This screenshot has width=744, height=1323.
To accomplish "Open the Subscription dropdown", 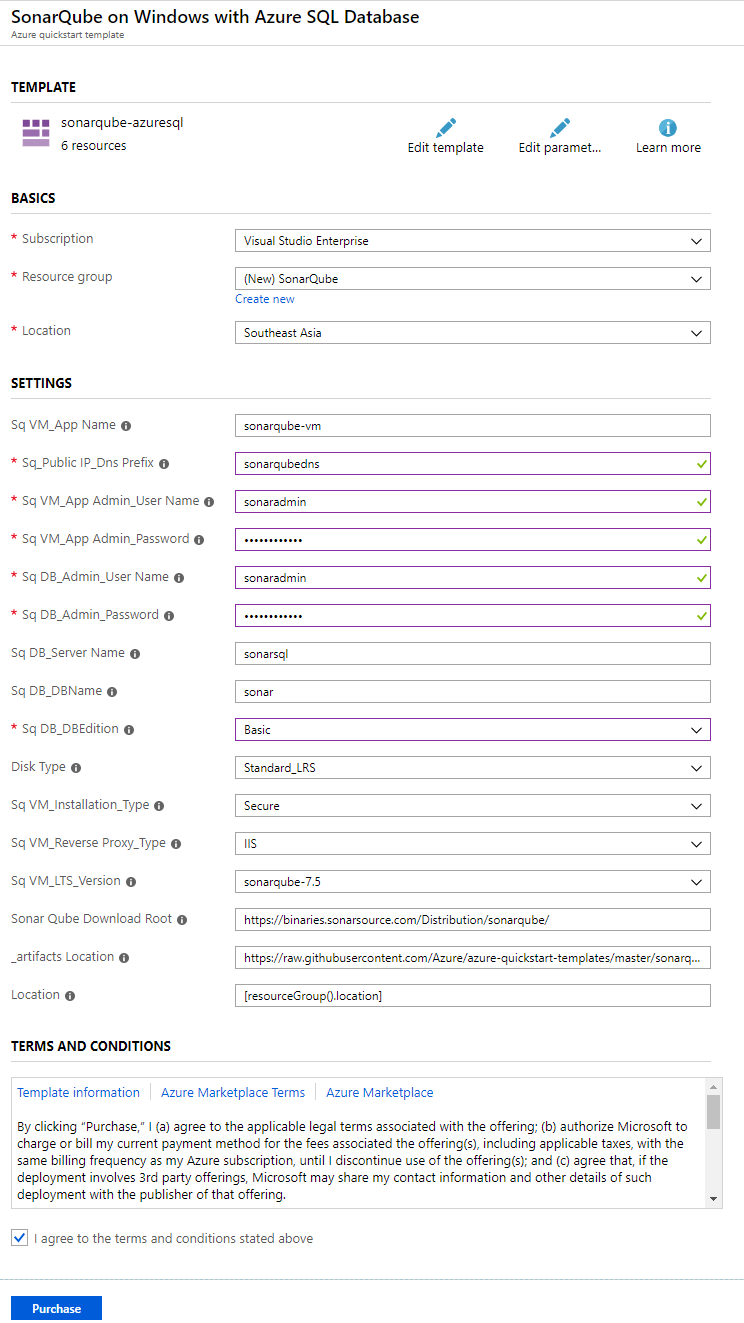I will point(472,241).
